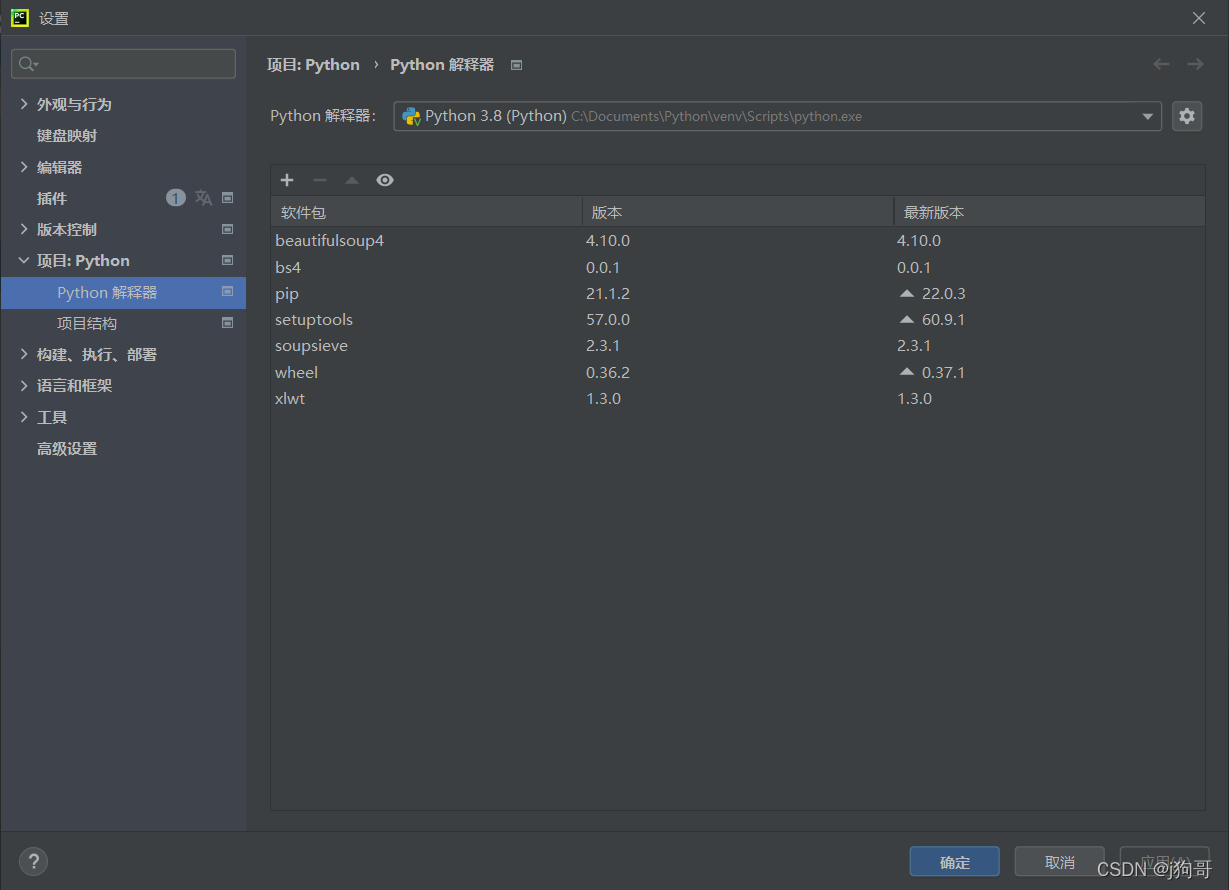Screen dimensions: 1229x890
Task: Click setuptools installed version 57.0.0
Action: (608, 319)
